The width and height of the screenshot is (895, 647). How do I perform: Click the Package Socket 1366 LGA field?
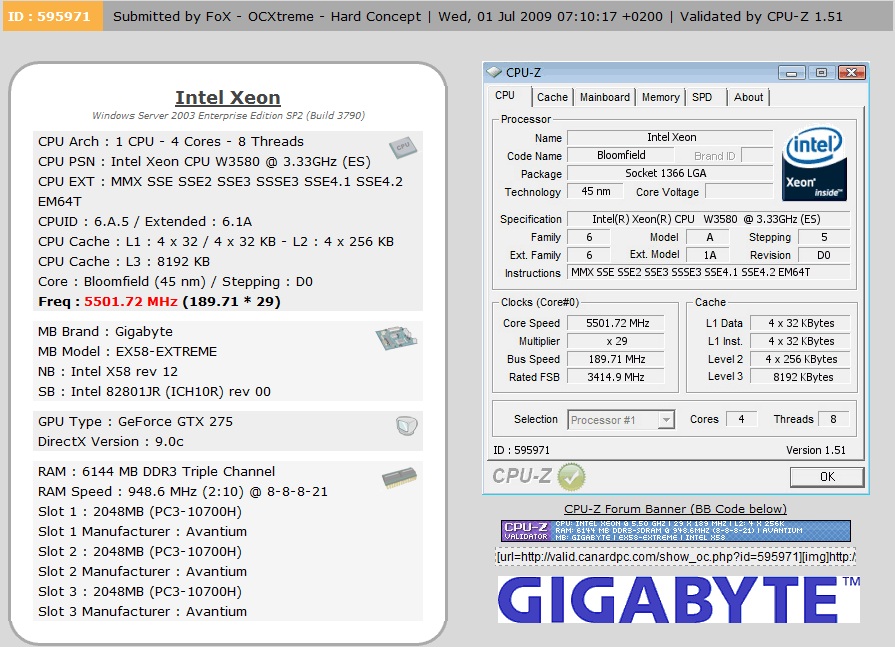click(670, 173)
